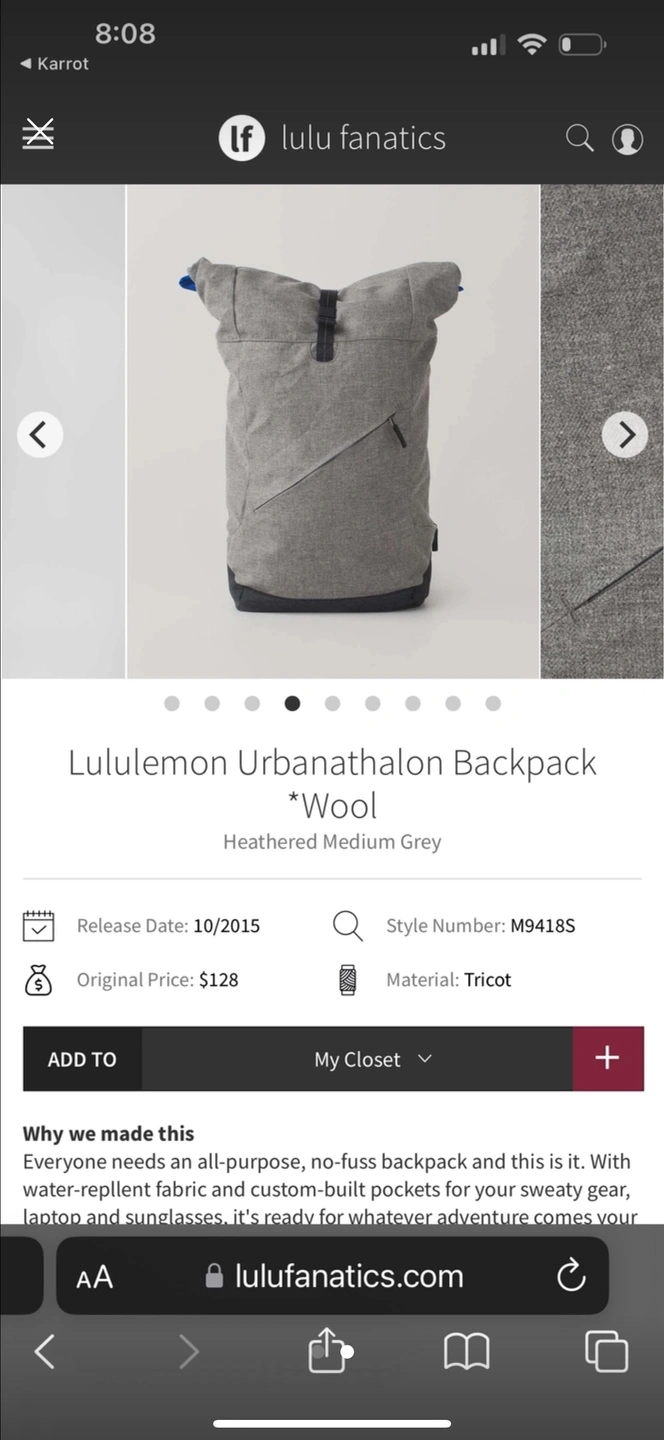Screen dimensions: 664x1440
Task: Open the Safari tabs overview
Action: [606, 1352]
